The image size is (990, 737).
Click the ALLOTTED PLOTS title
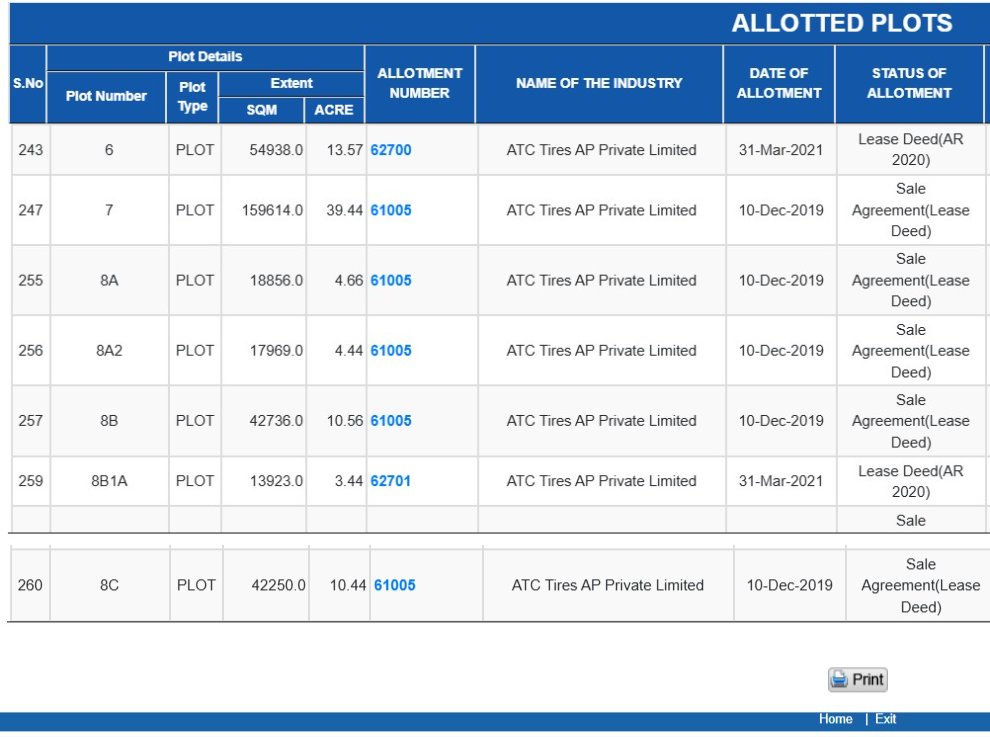point(842,23)
